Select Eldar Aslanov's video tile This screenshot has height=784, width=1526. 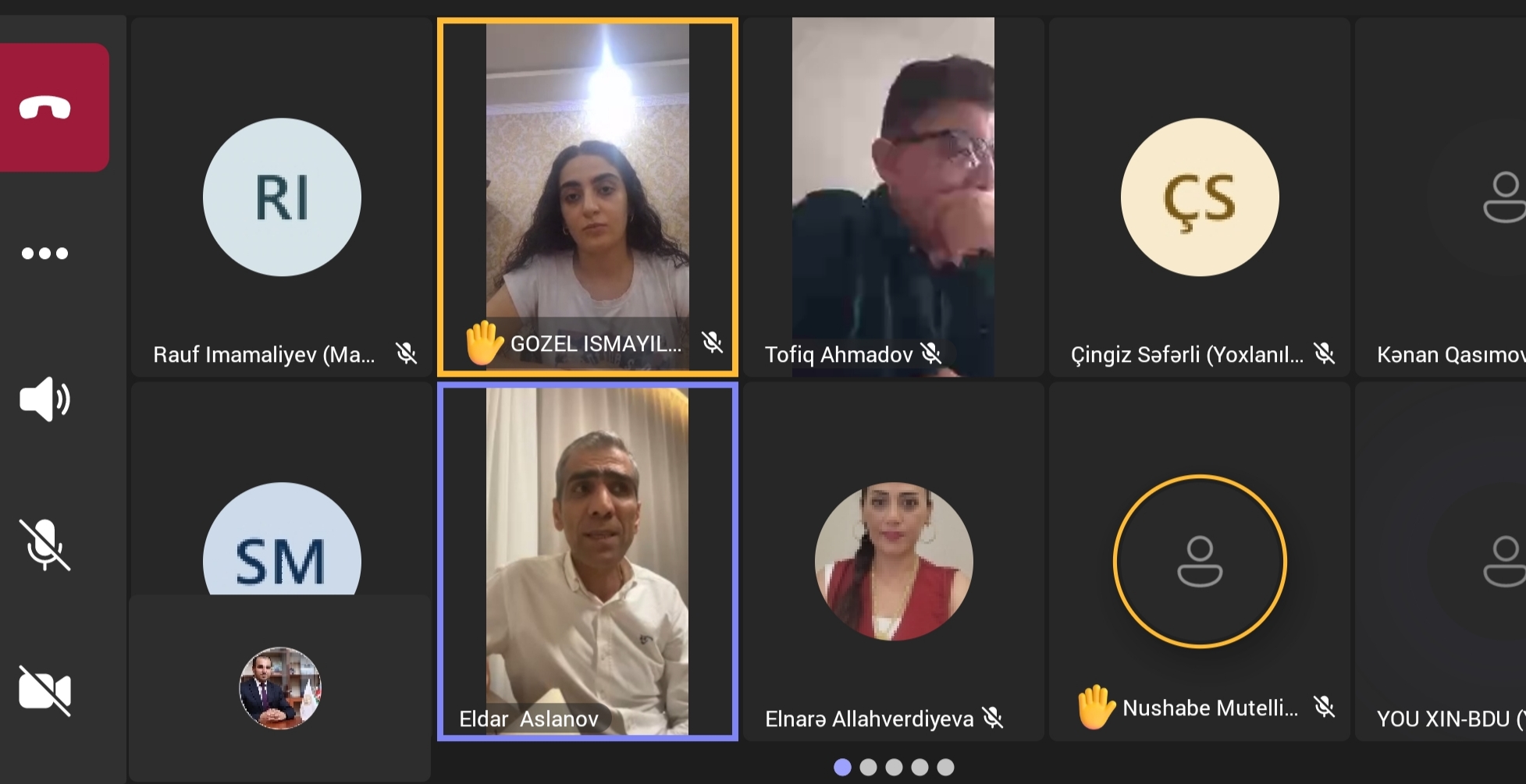588,561
